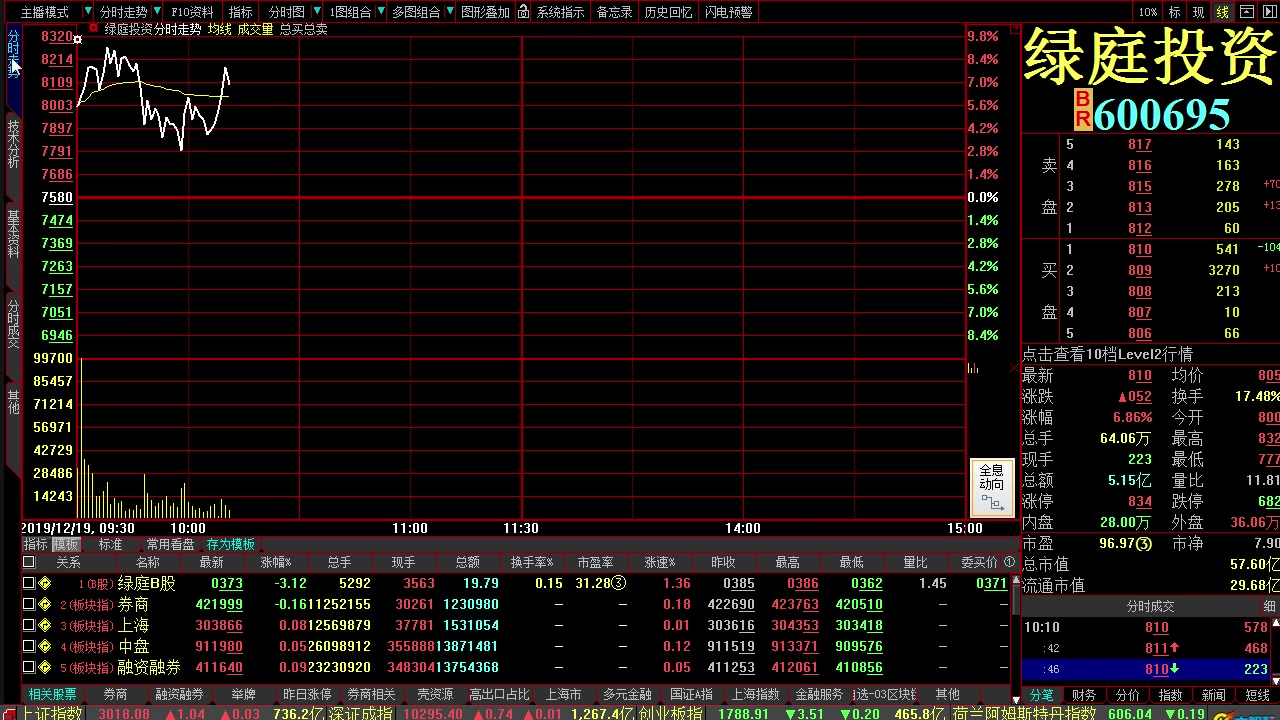The image size is (1280, 720).
Task: Click the B/R badge beside stock code
Action: point(1082,110)
